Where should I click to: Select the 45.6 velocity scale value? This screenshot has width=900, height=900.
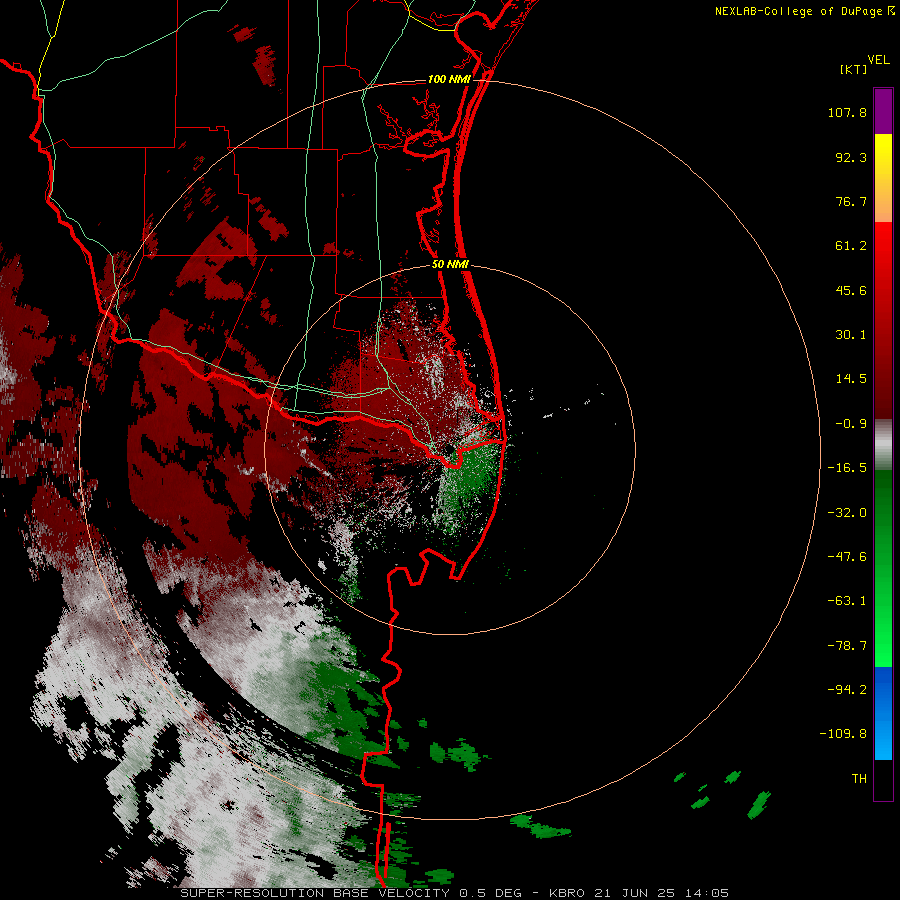(851, 290)
